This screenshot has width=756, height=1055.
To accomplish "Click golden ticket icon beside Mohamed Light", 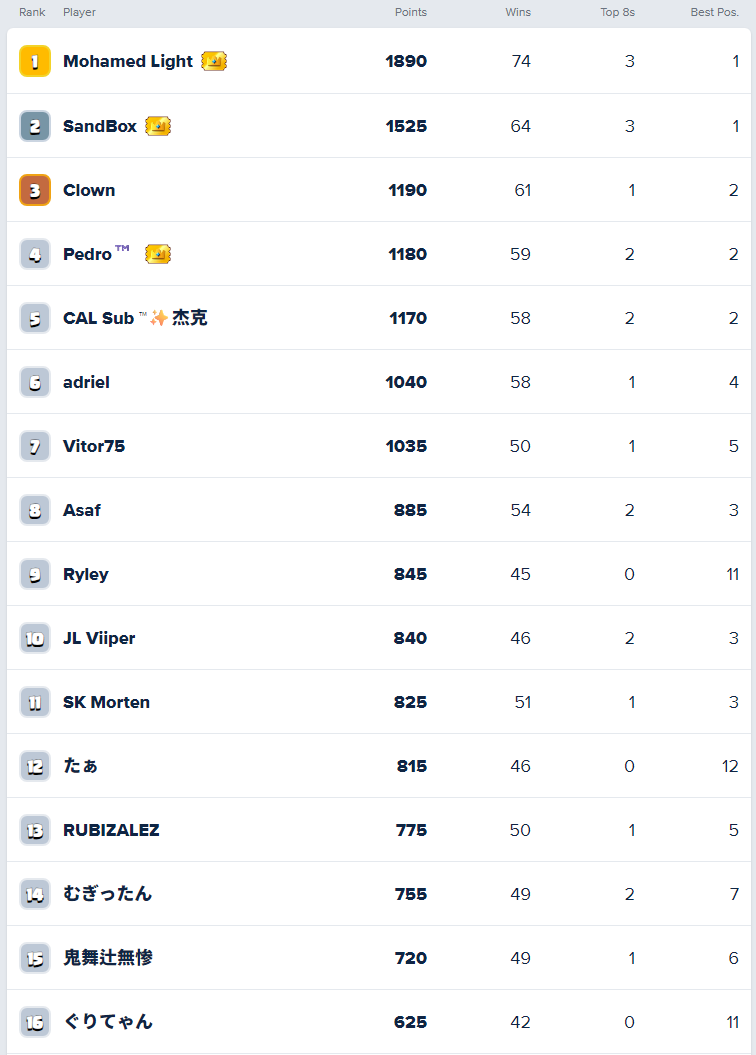I will (x=214, y=61).
